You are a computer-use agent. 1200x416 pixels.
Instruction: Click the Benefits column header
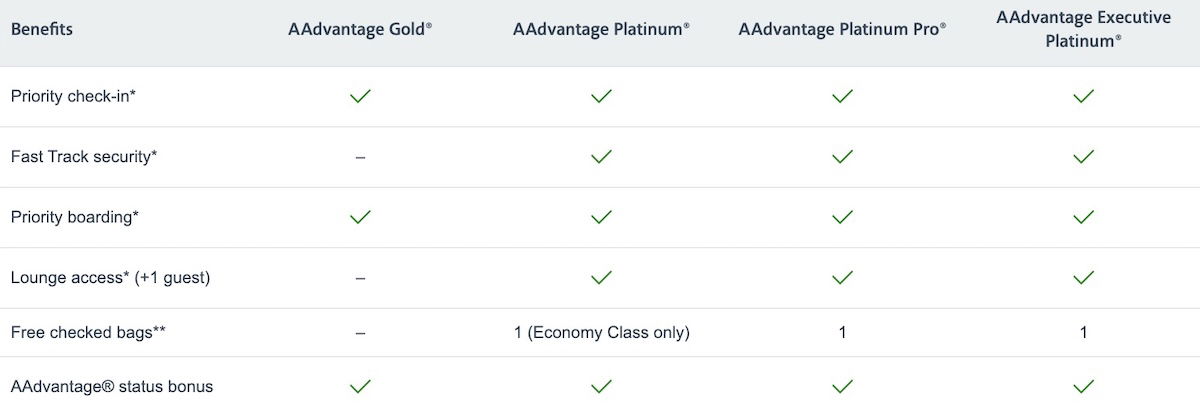click(42, 30)
